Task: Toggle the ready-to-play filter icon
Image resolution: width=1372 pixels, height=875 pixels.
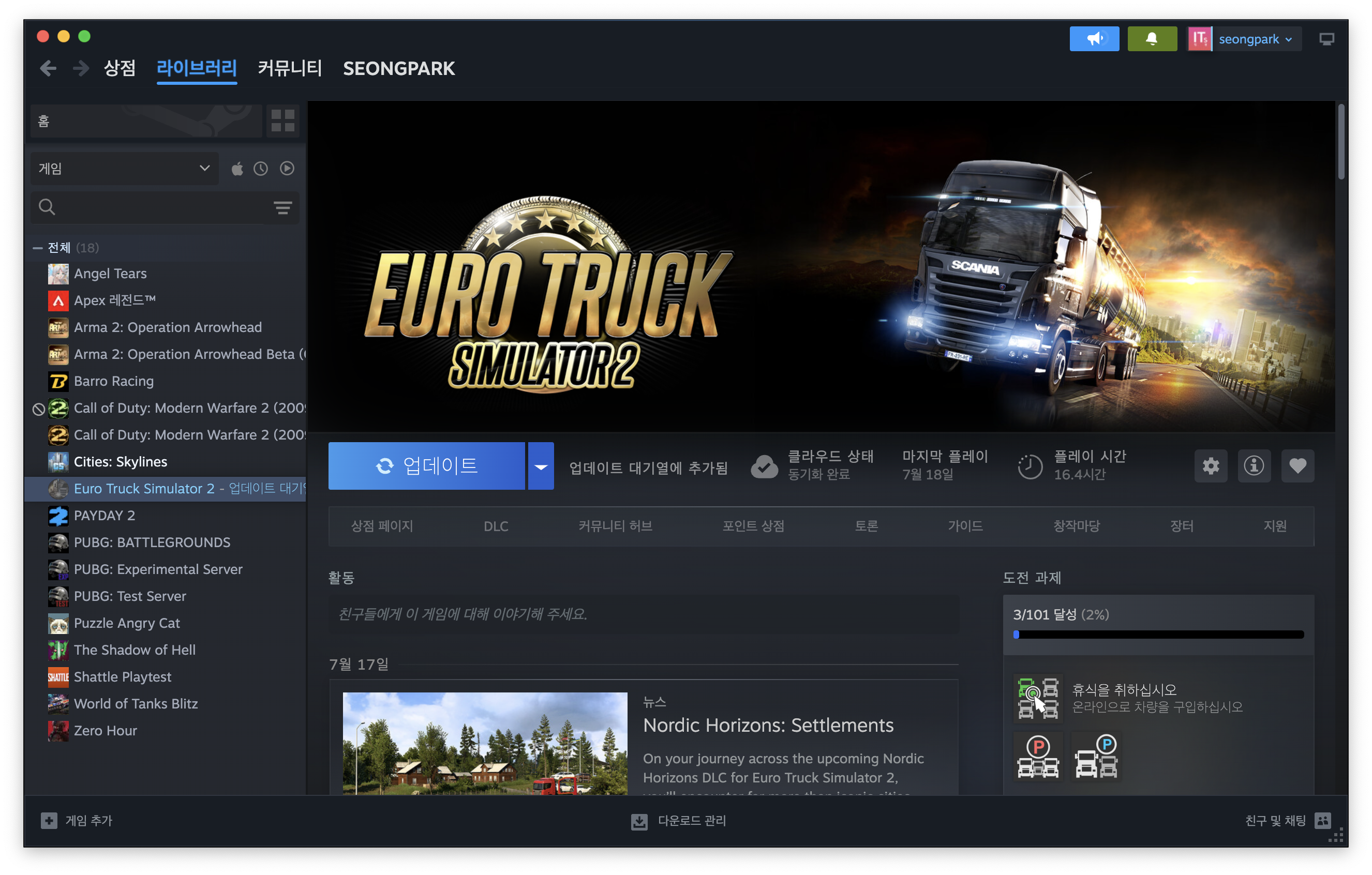Action: click(x=287, y=169)
